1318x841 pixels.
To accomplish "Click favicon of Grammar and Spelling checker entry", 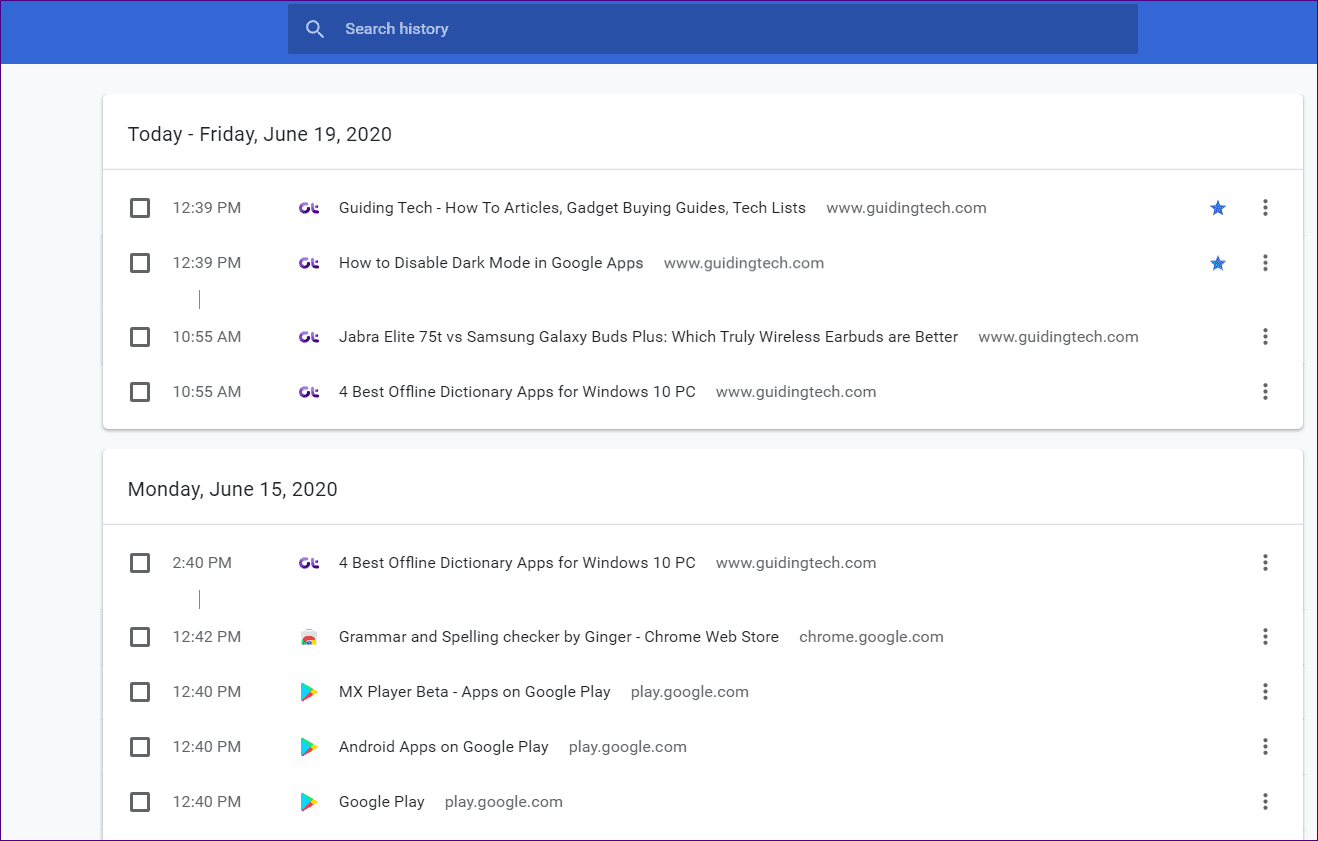I will pos(309,637).
